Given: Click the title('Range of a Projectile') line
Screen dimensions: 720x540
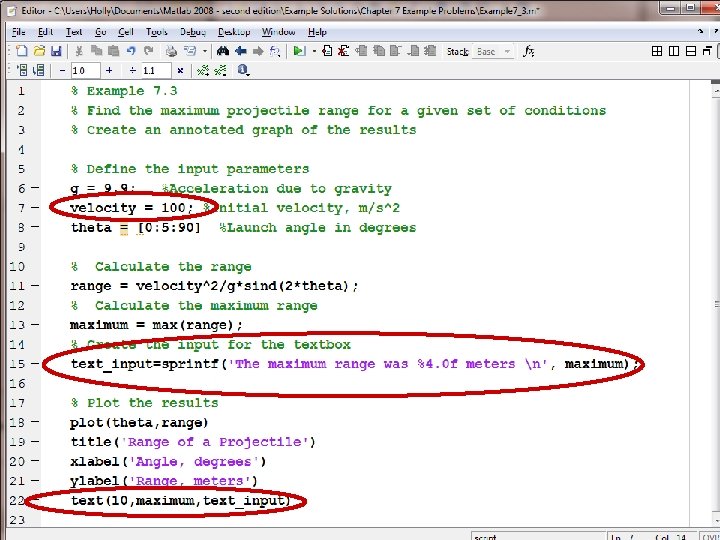Looking at the screenshot, I should pos(193,442).
